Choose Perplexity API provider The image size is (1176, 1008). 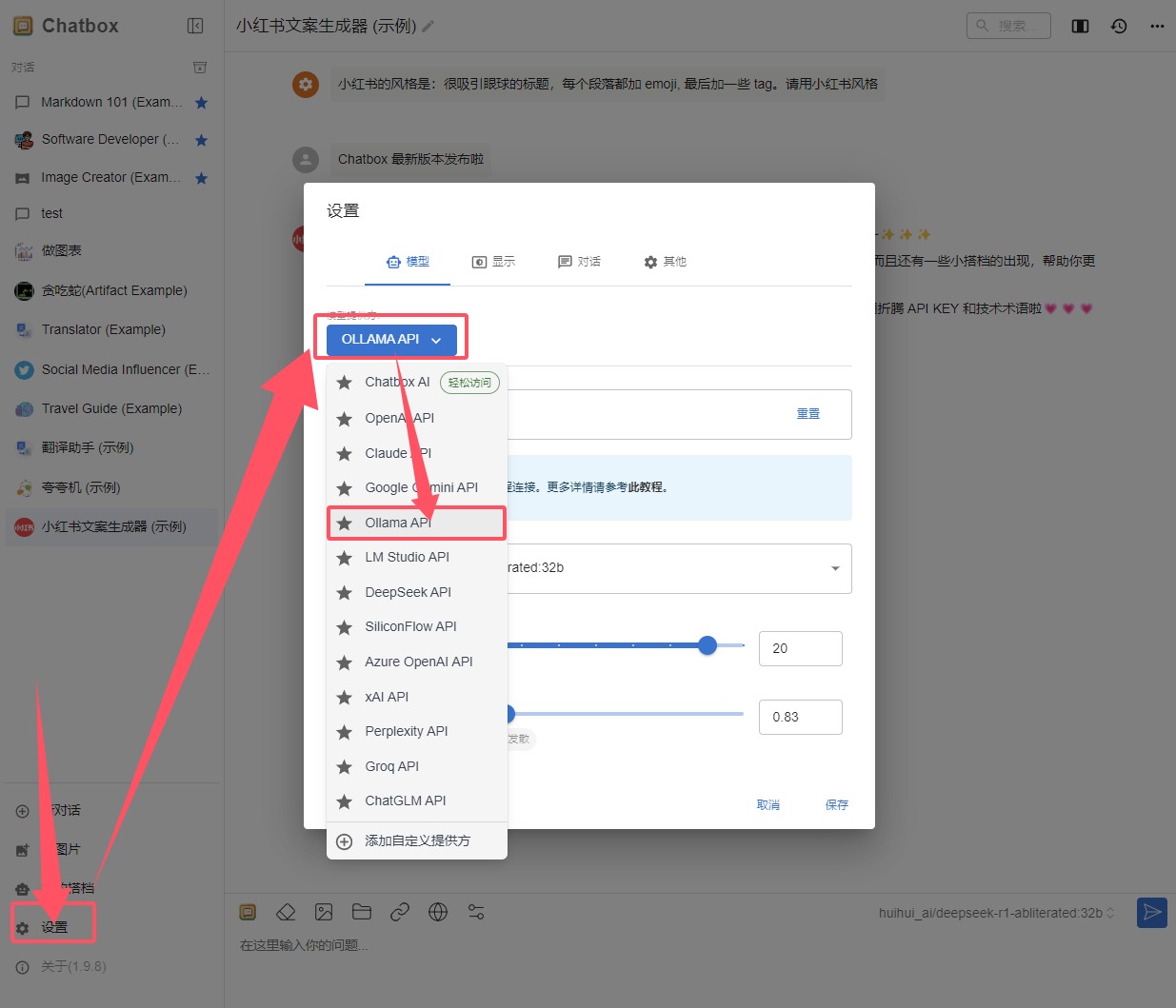(x=417, y=731)
